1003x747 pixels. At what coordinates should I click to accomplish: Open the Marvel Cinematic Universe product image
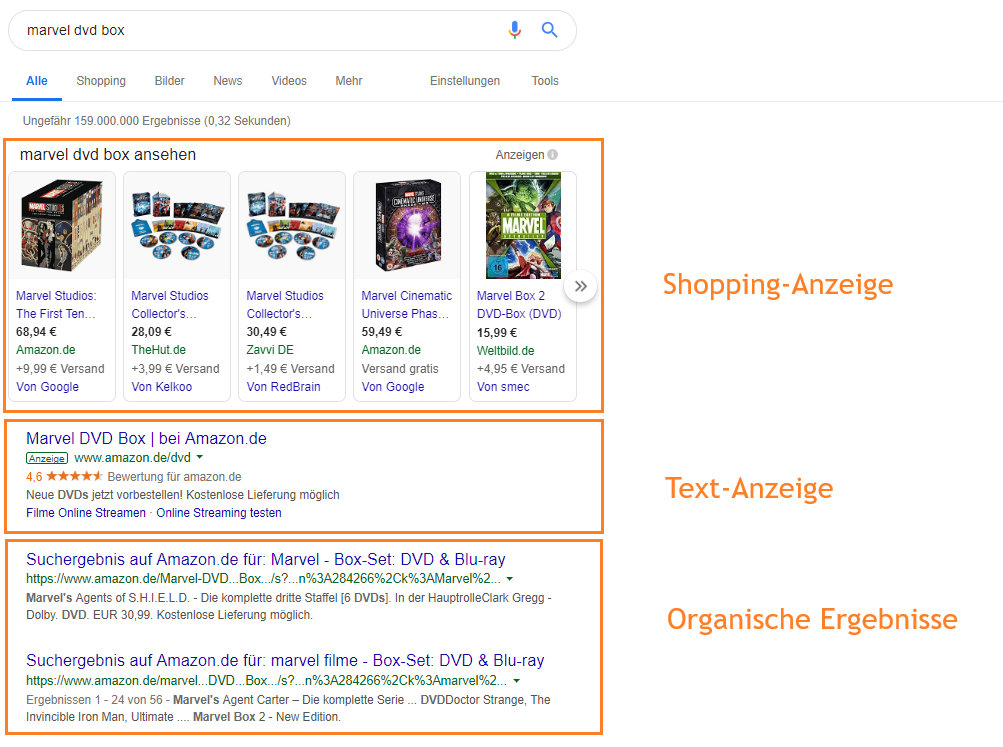point(407,225)
